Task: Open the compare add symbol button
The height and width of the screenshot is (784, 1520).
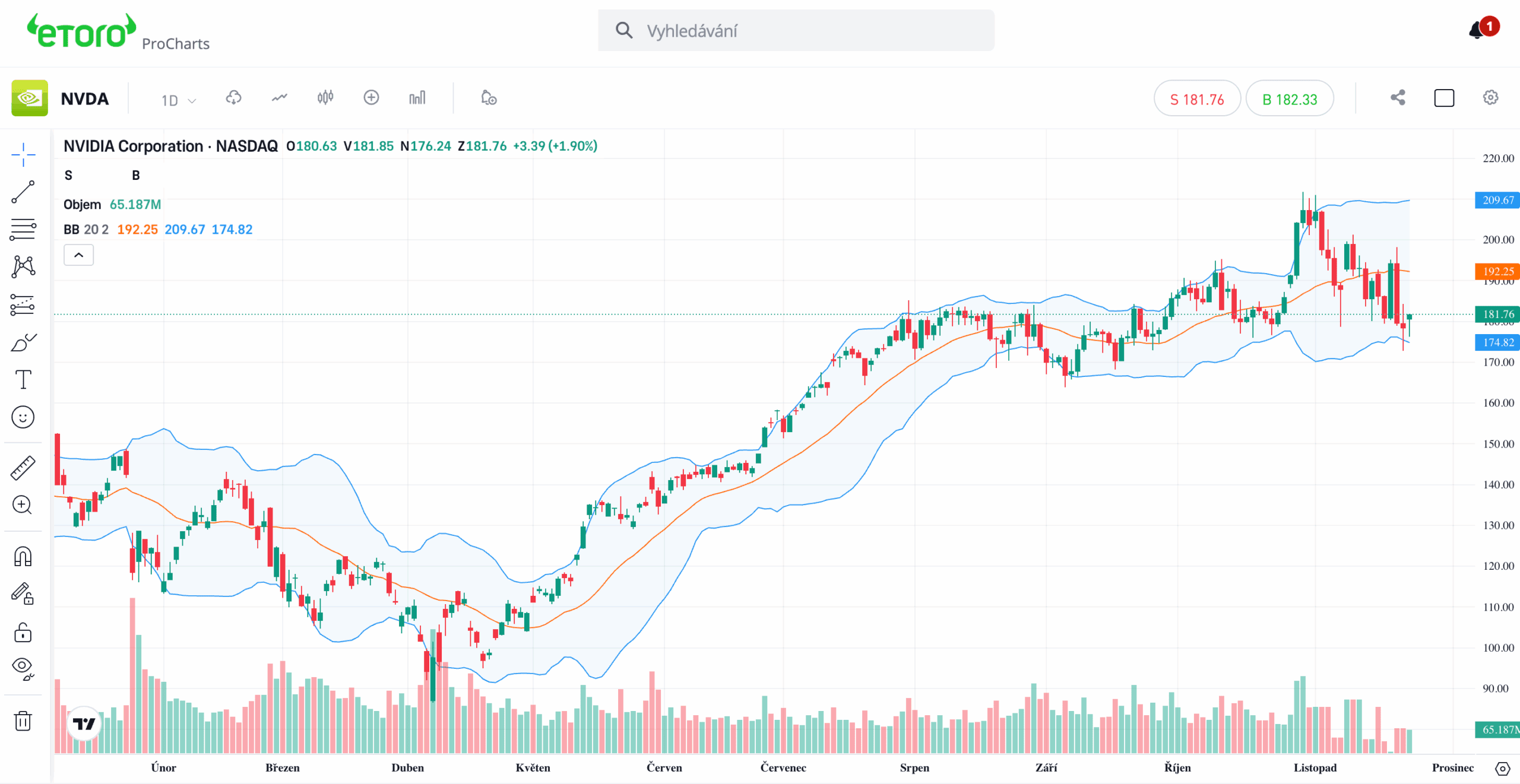Action: (371, 98)
